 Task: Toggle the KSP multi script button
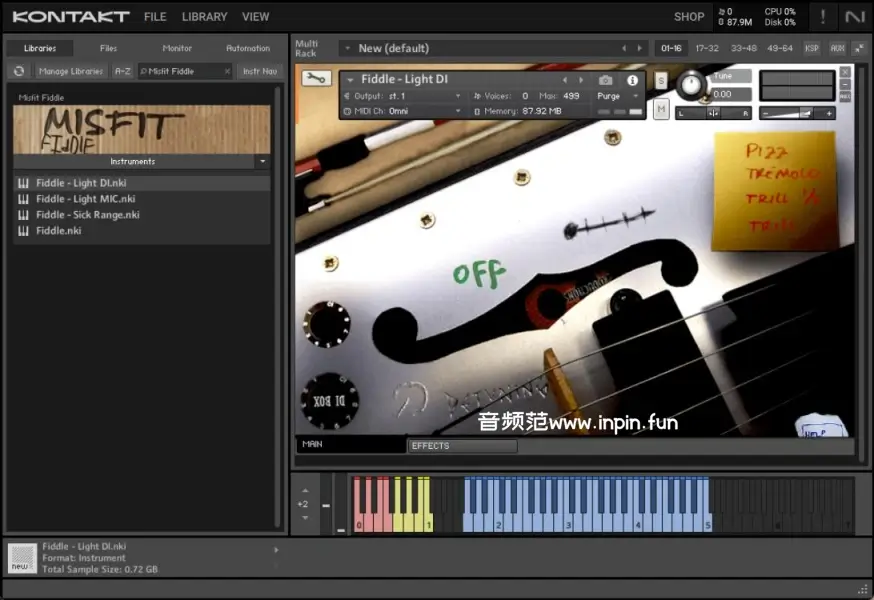pos(811,48)
